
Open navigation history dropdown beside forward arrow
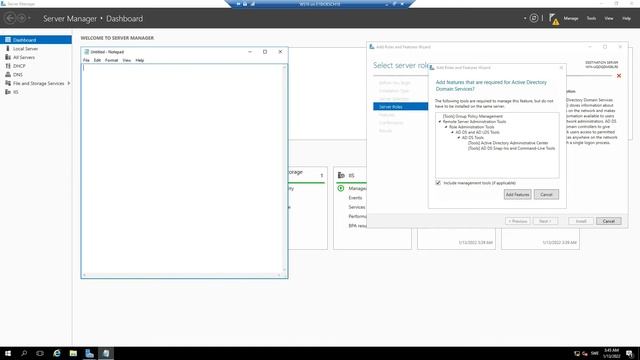[29, 18]
